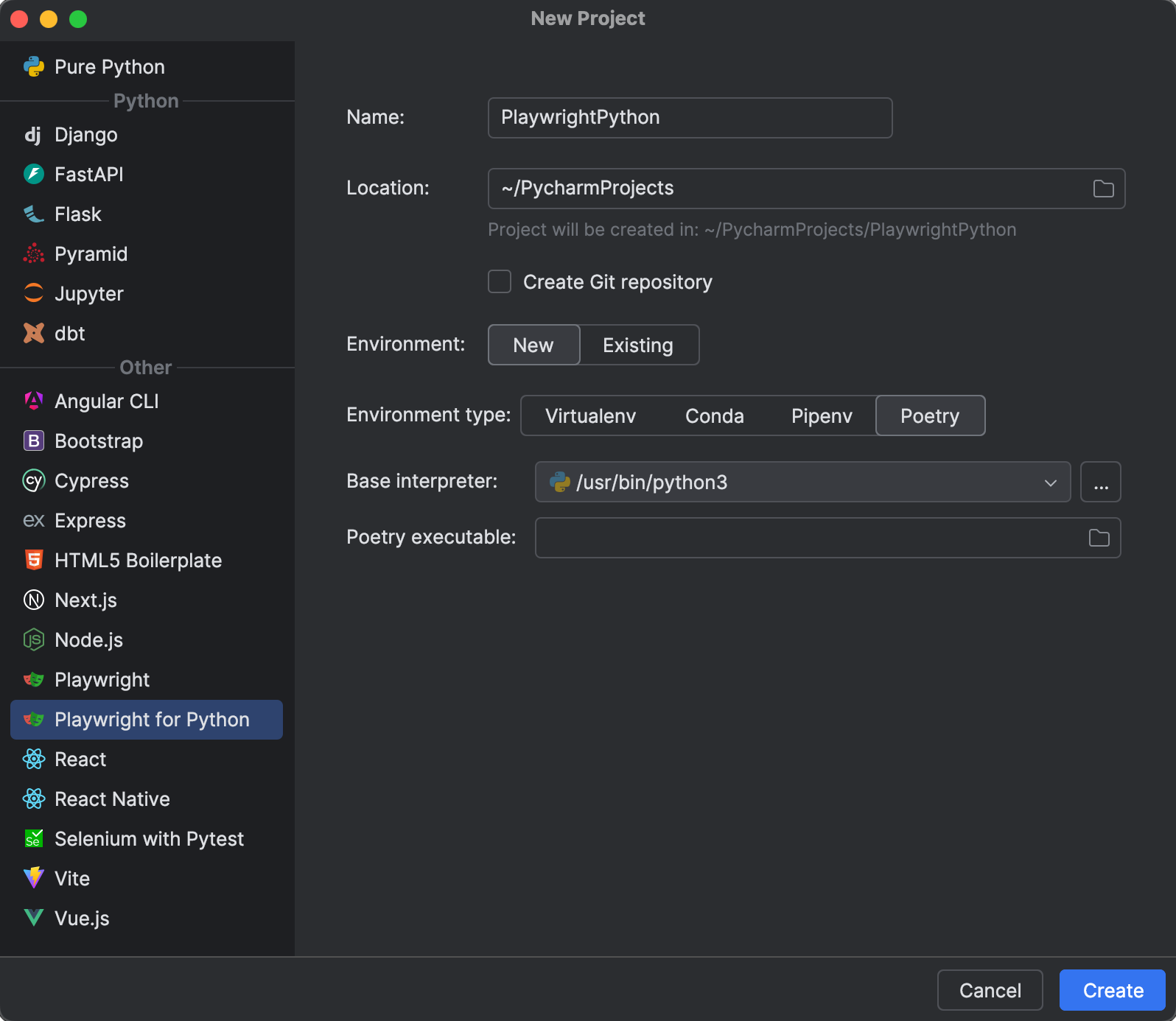Browse for Poetry executable via folder icon

pyautogui.click(x=1099, y=538)
